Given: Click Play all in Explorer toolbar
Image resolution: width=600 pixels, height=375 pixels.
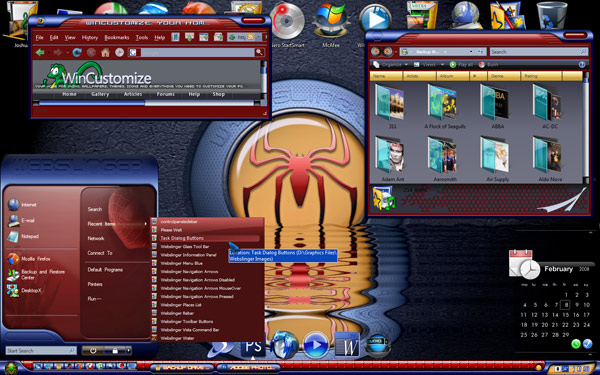Looking at the screenshot, I should click(x=461, y=65).
